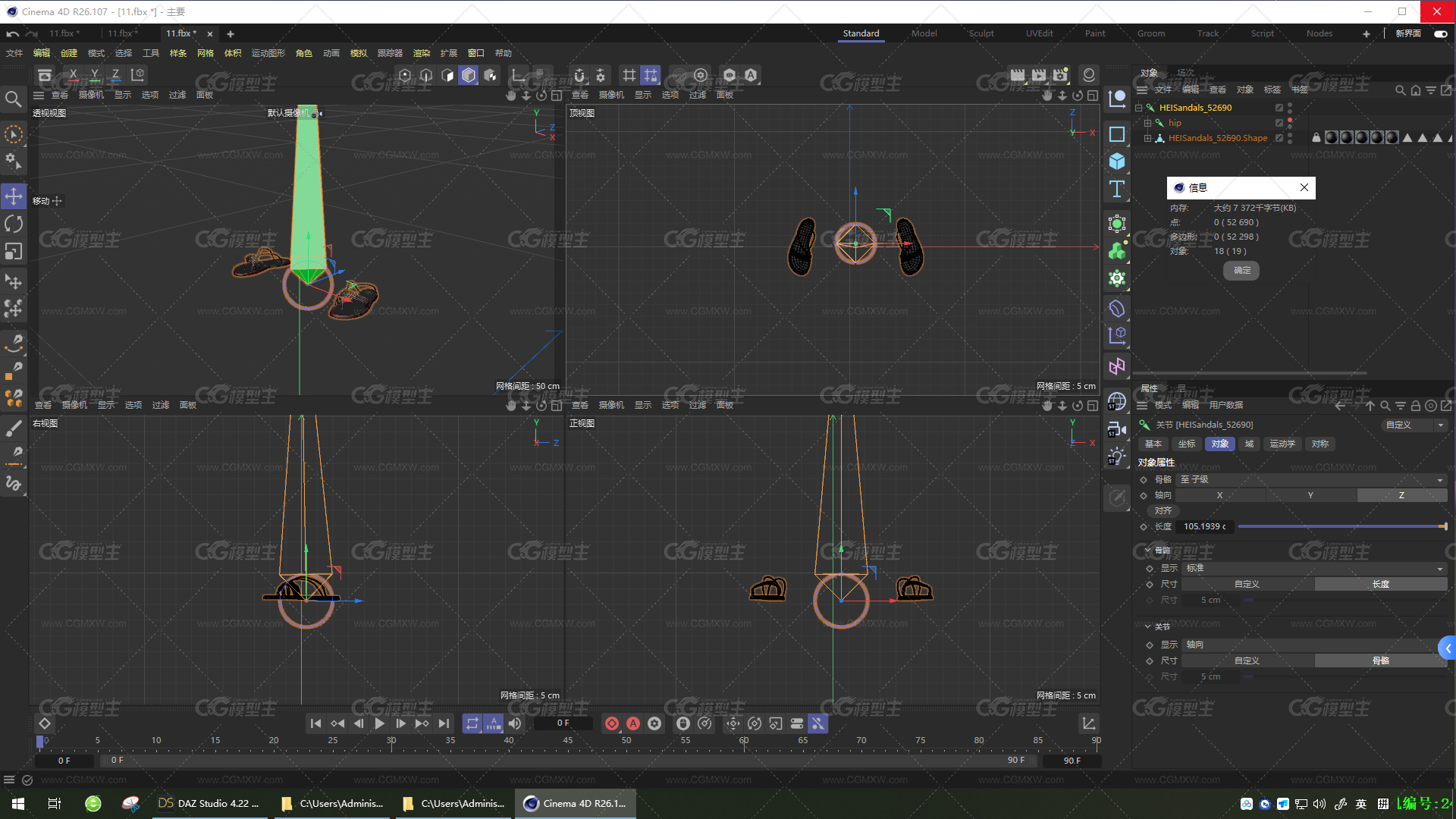Viewport: 1456px width, 819px height.
Task: Toggle the Y axis lock icon
Action: coord(94,75)
